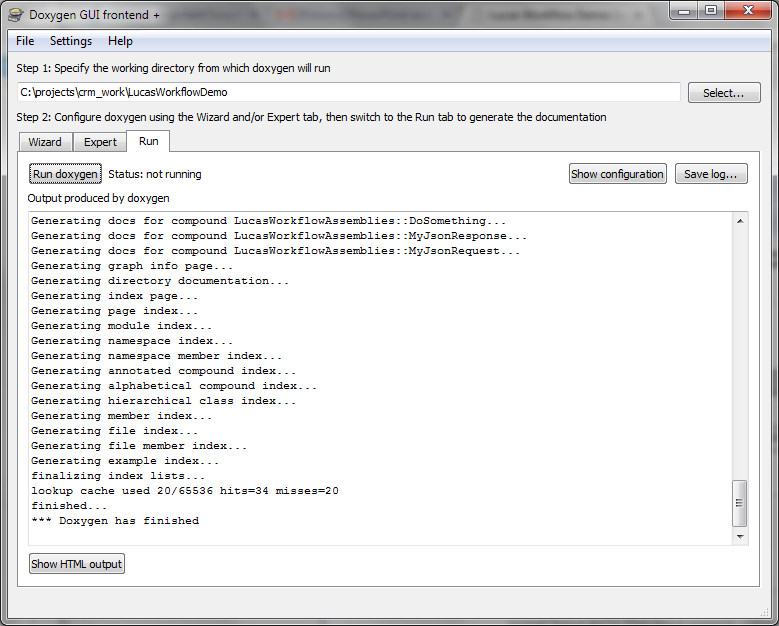Screen dimensions: 779x626
Task: Minimize the Doxygen GUI window
Action: [684, 10]
